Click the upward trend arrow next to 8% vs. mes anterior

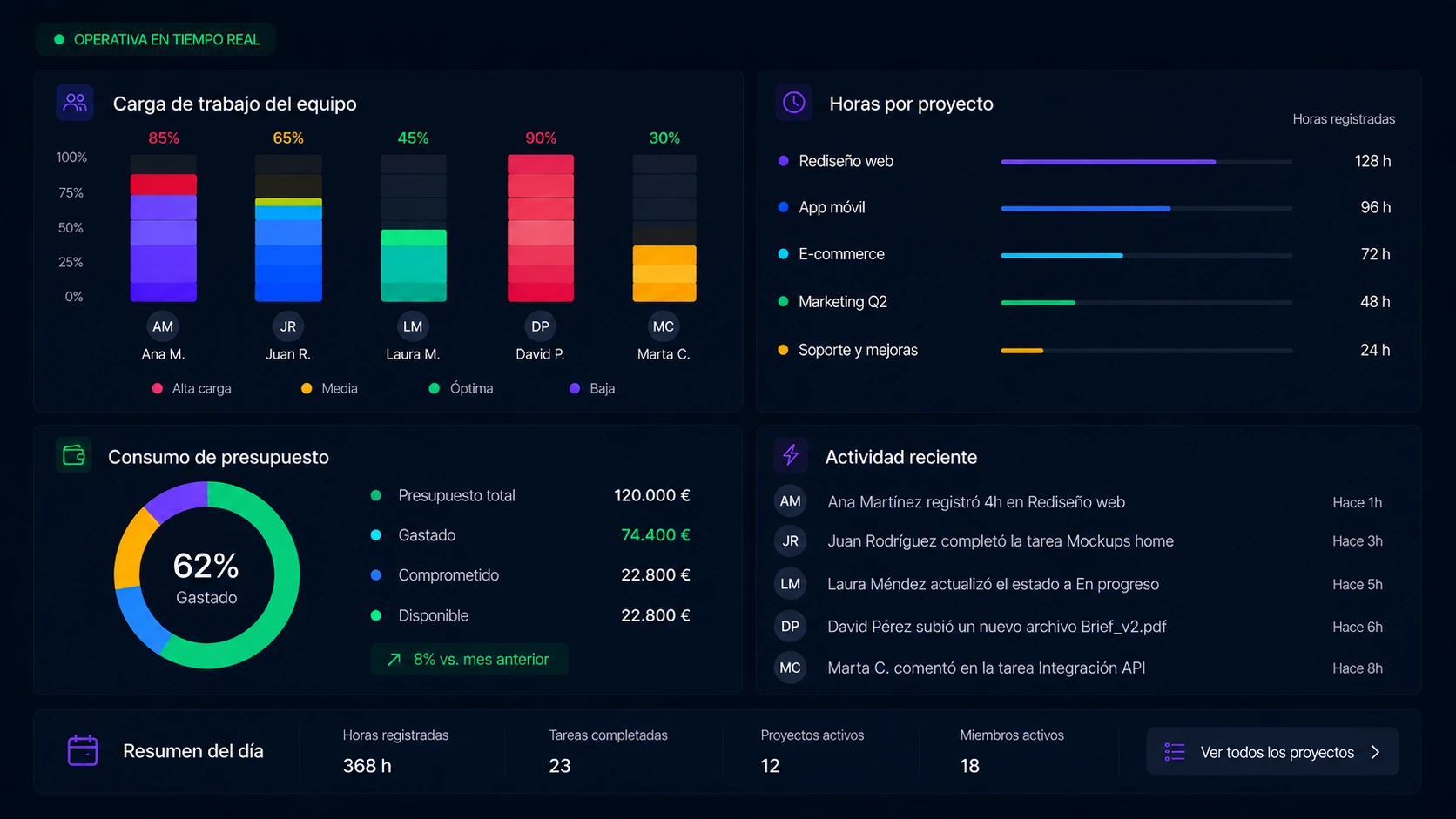click(x=394, y=660)
